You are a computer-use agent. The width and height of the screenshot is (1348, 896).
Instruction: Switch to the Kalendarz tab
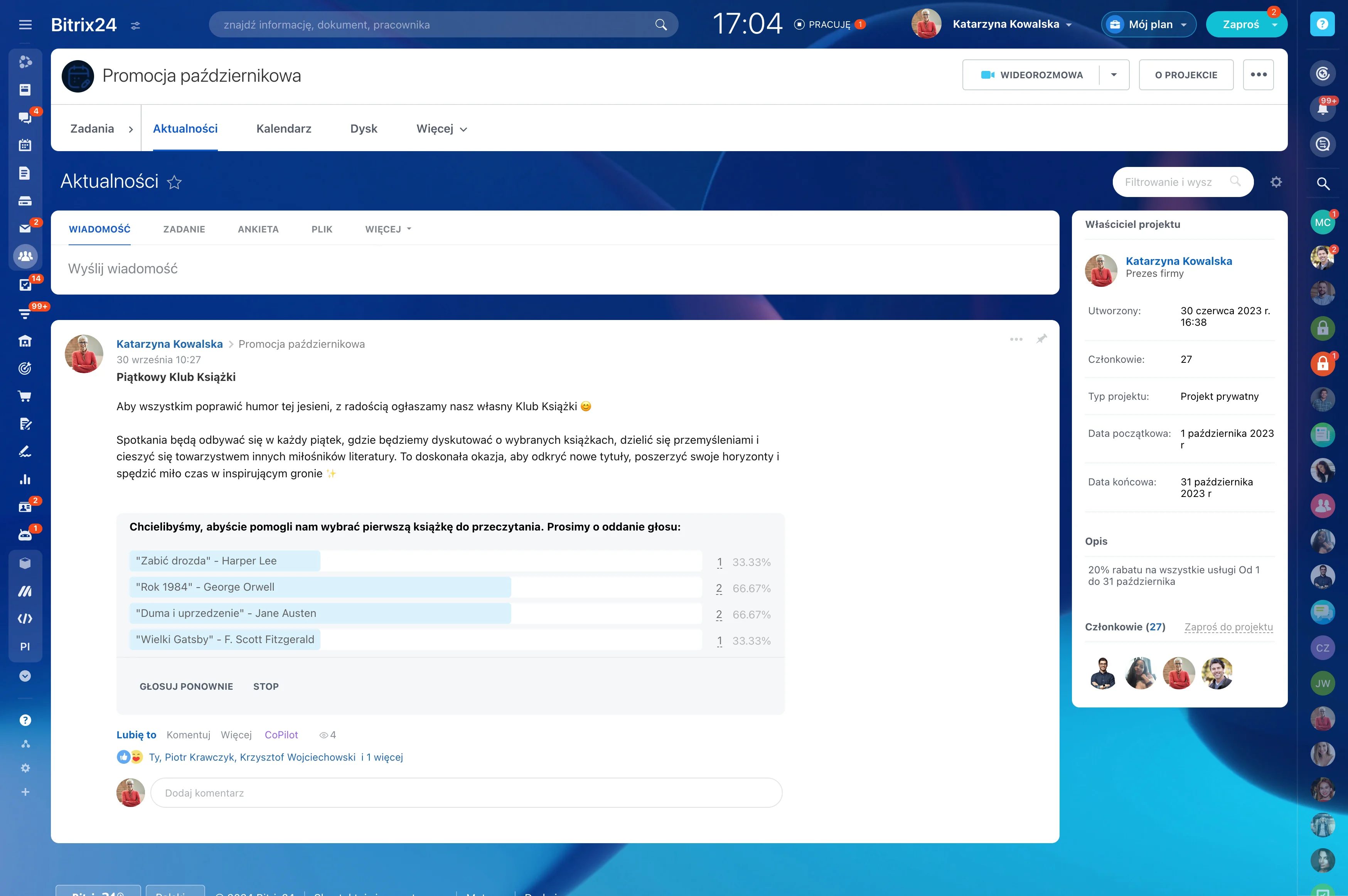pos(283,129)
